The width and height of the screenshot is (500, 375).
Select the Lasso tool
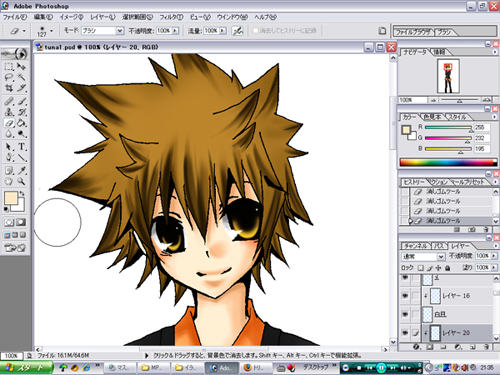(x=9, y=78)
